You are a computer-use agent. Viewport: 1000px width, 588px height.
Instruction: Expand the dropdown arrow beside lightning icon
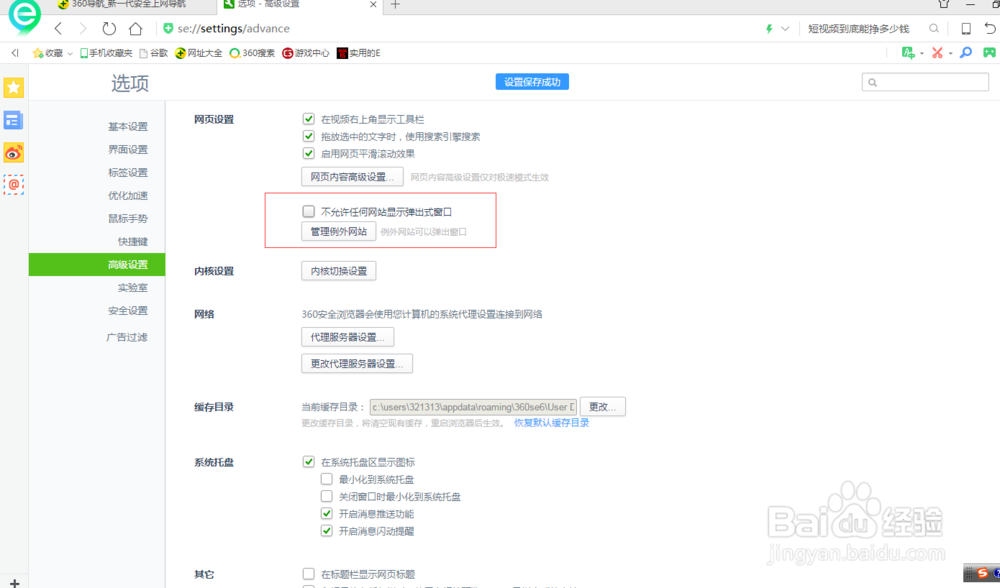point(785,29)
